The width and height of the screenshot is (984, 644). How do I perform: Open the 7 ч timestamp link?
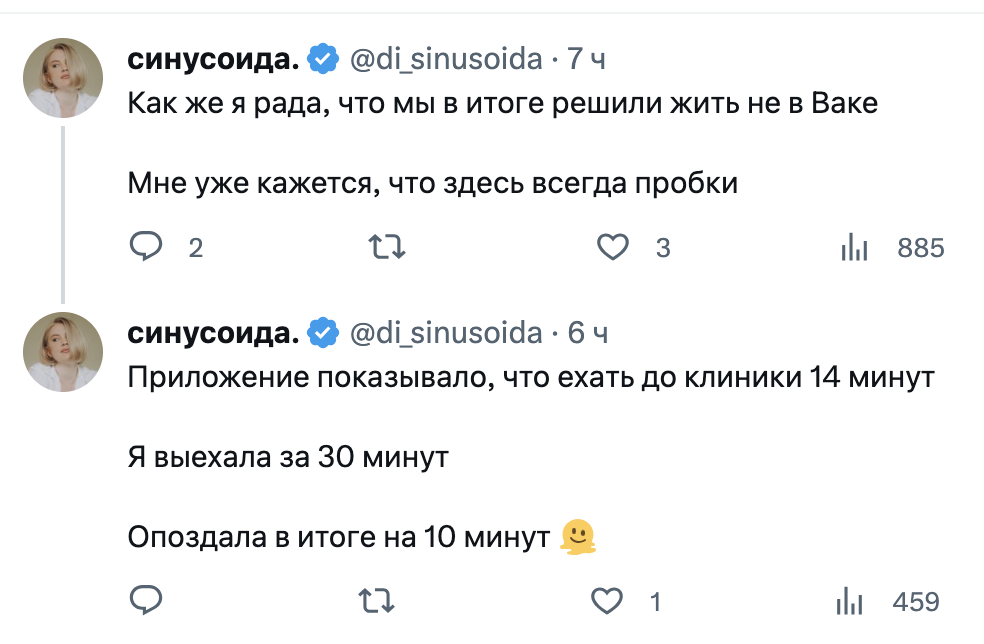[586, 60]
